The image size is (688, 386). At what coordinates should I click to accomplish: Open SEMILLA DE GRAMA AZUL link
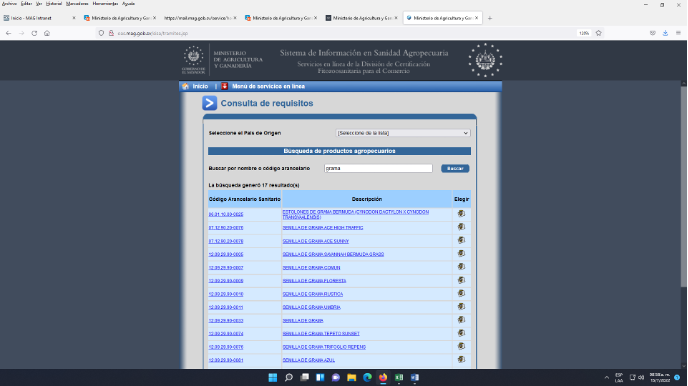tap(308, 360)
